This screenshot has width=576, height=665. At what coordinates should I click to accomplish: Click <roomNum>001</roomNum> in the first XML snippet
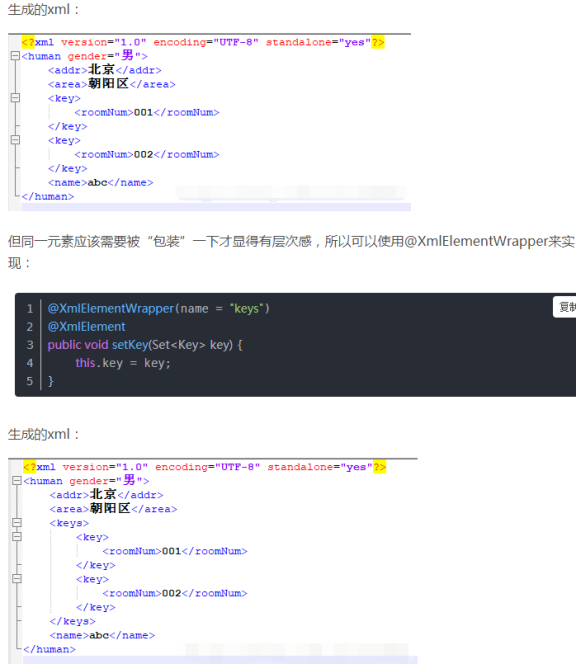147,112
